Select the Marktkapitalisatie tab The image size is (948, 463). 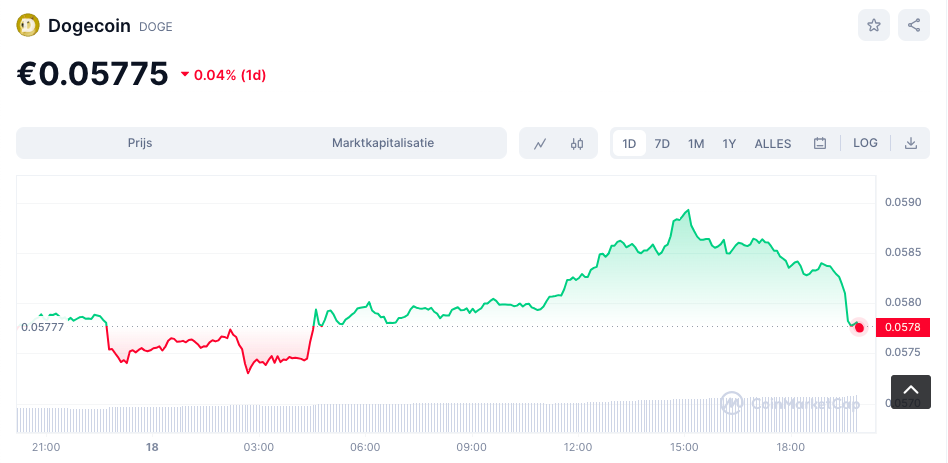tap(383, 143)
